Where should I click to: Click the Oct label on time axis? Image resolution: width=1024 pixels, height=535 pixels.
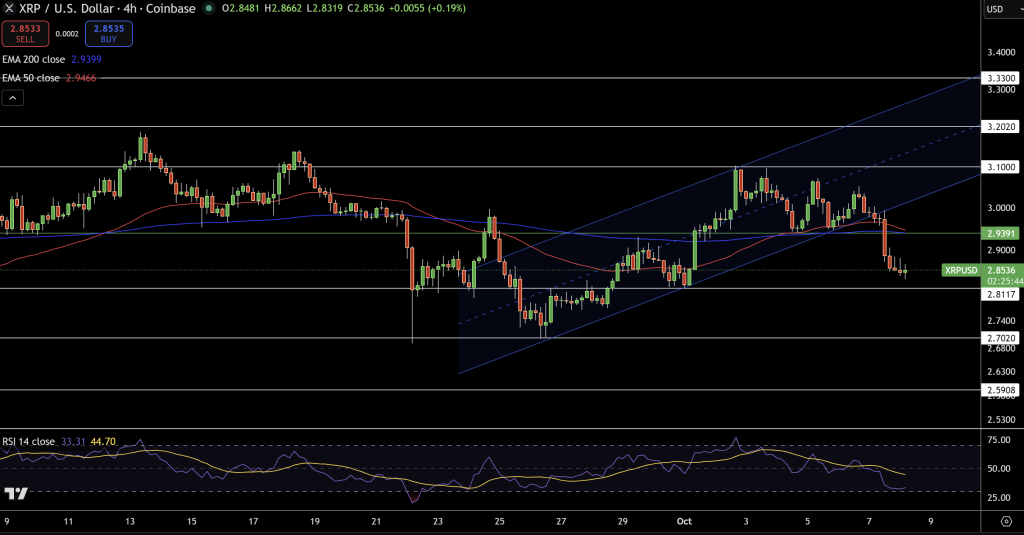[x=683, y=521]
